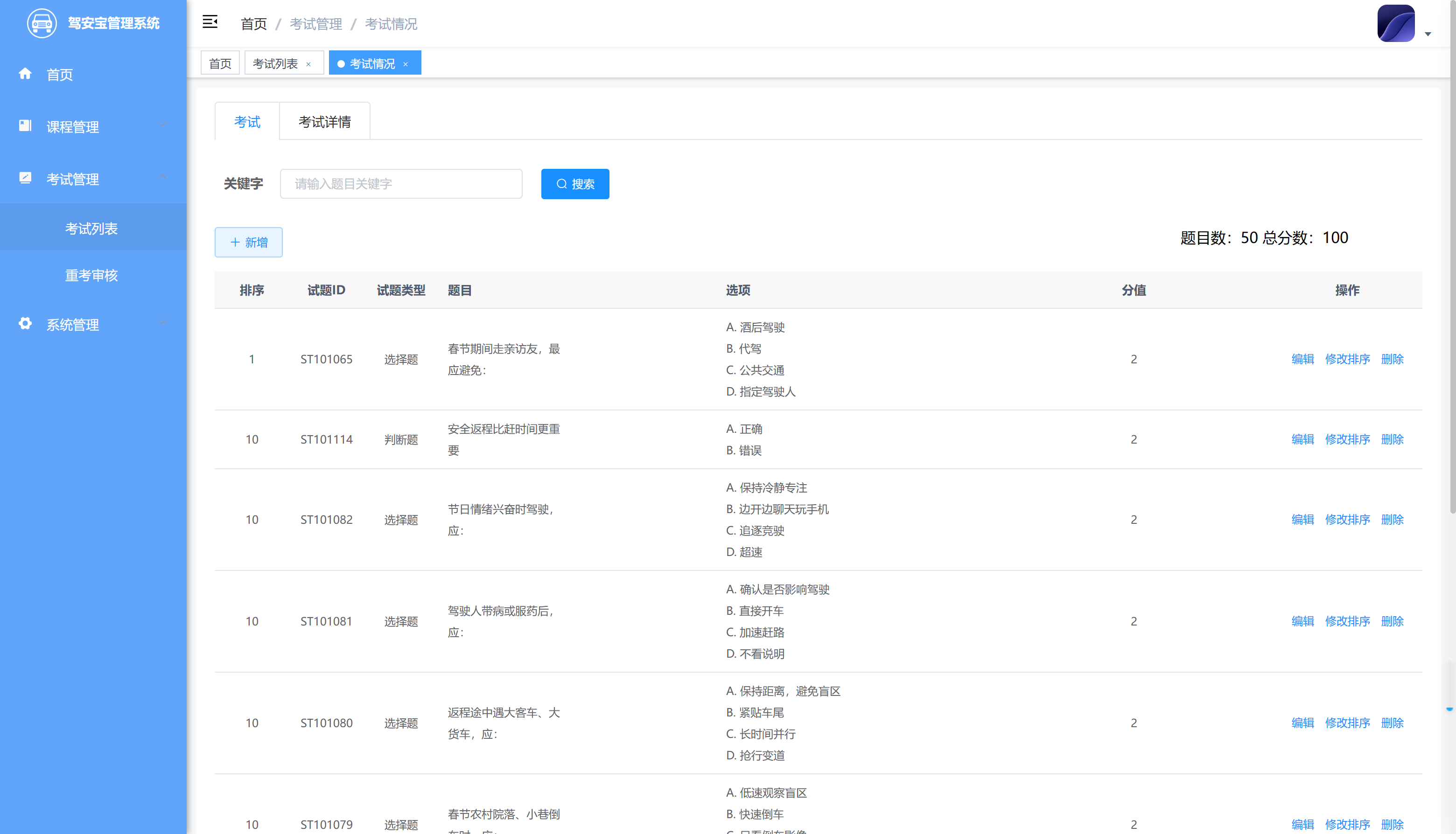1456x834 pixels.
Task: Delete question ST101080
Action: click(x=1392, y=723)
